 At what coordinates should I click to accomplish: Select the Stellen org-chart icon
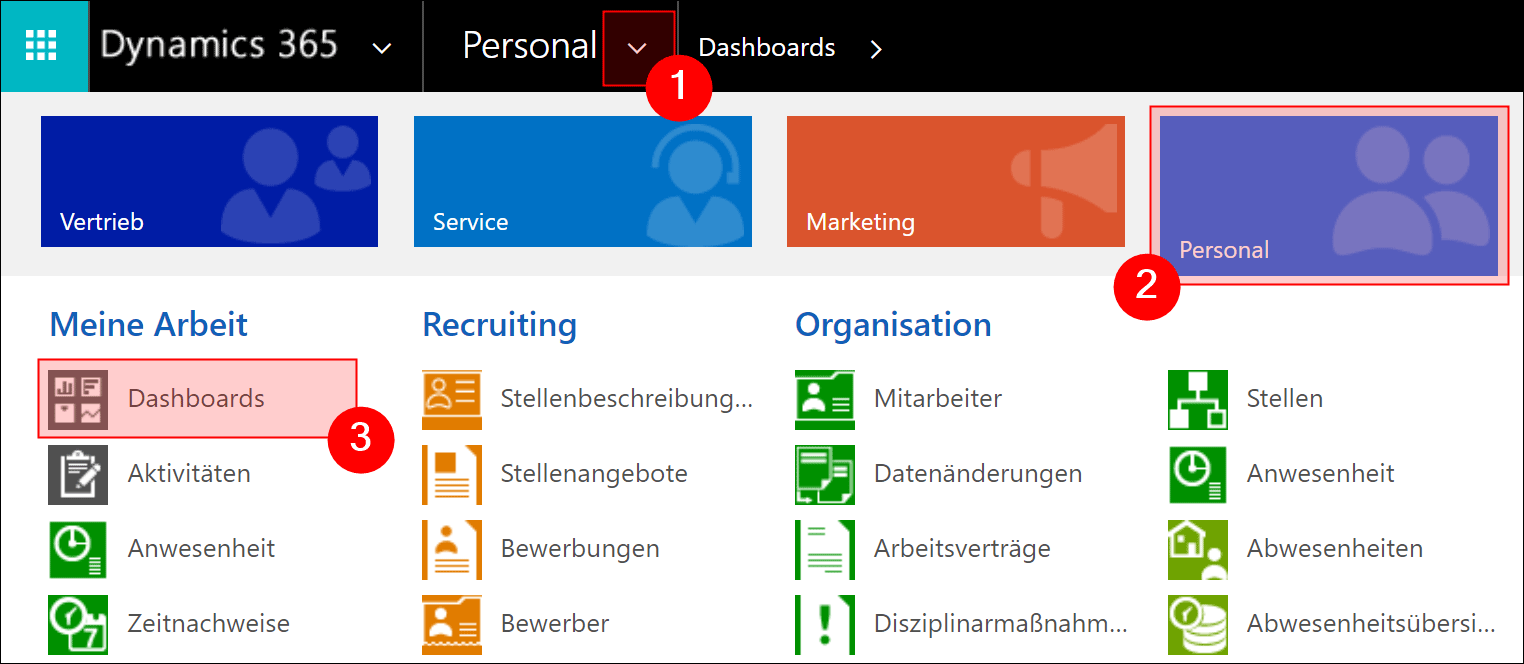click(x=1197, y=399)
